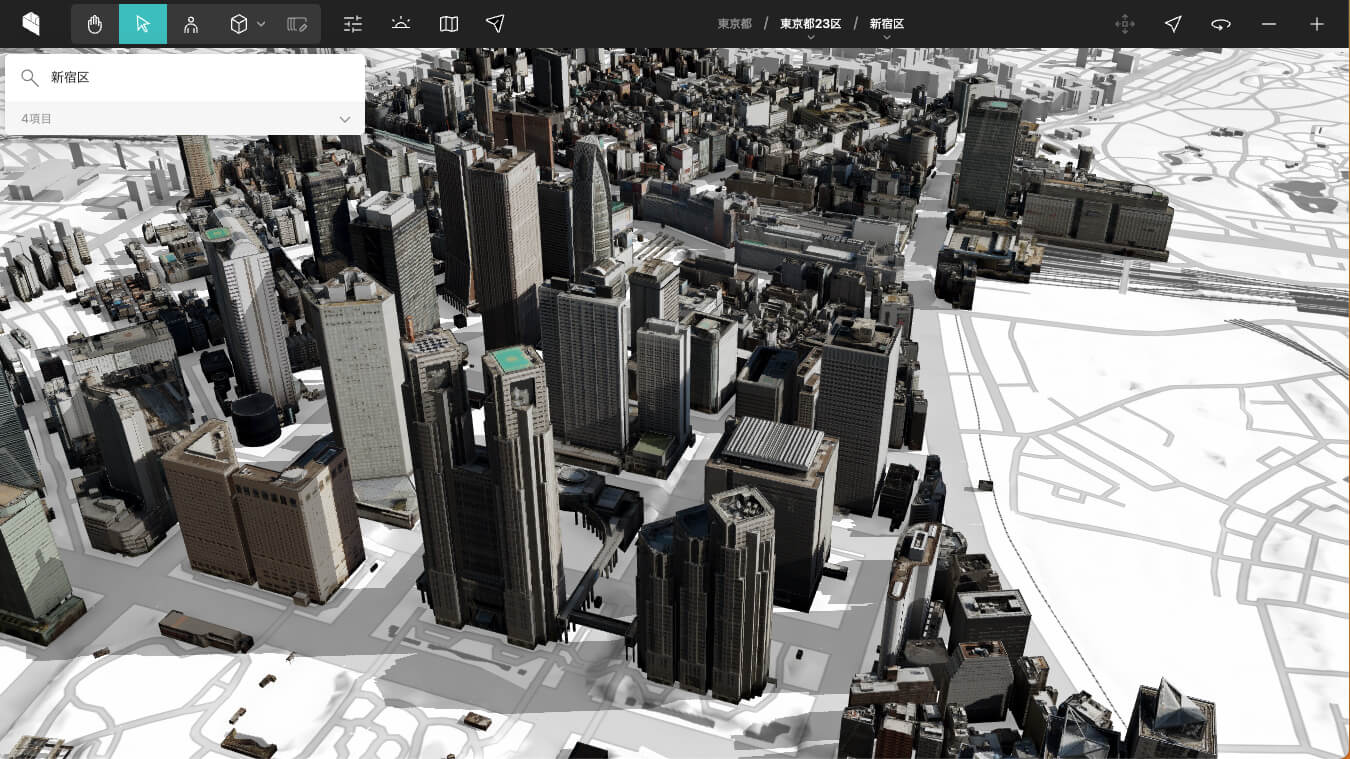This screenshot has height=759, width=1350.
Task: Click the search field containing 新宿区
Action: click(x=185, y=78)
